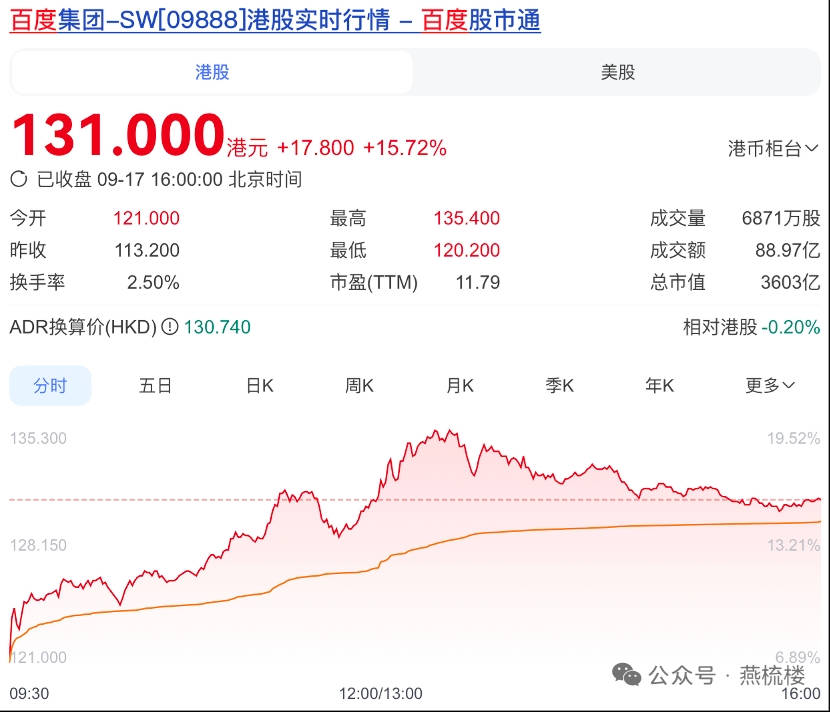Show the 年K candlestick chart
The height and width of the screenshot is (712, 830).
pos(660,386)
